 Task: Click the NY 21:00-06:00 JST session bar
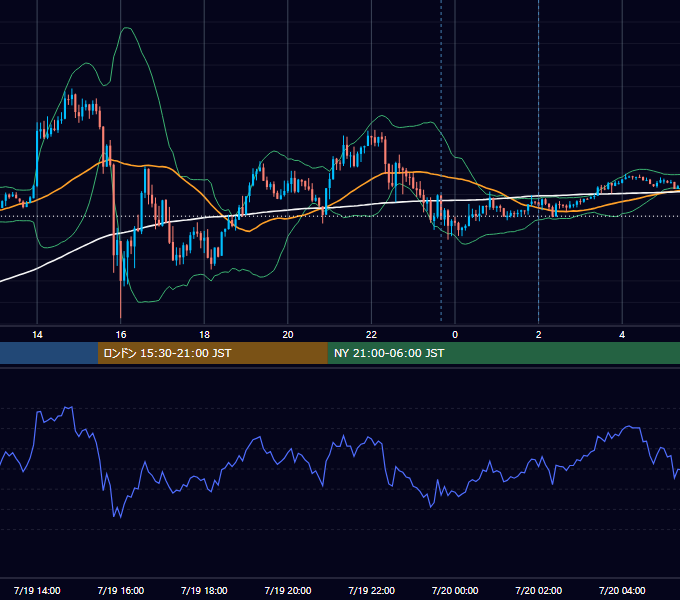pos(503,353)
